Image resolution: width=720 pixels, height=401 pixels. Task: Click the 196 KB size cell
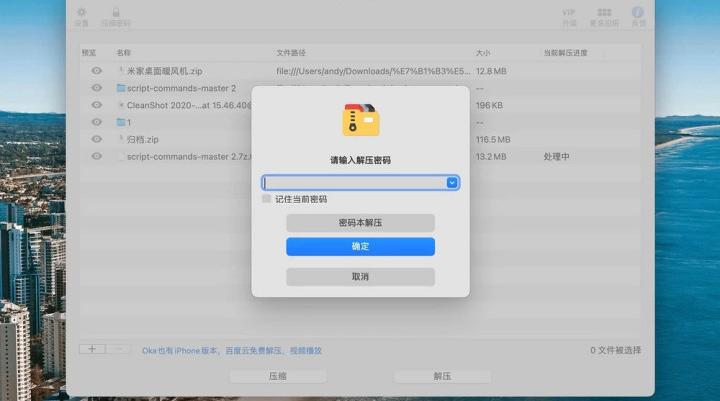tap(489, 105)
